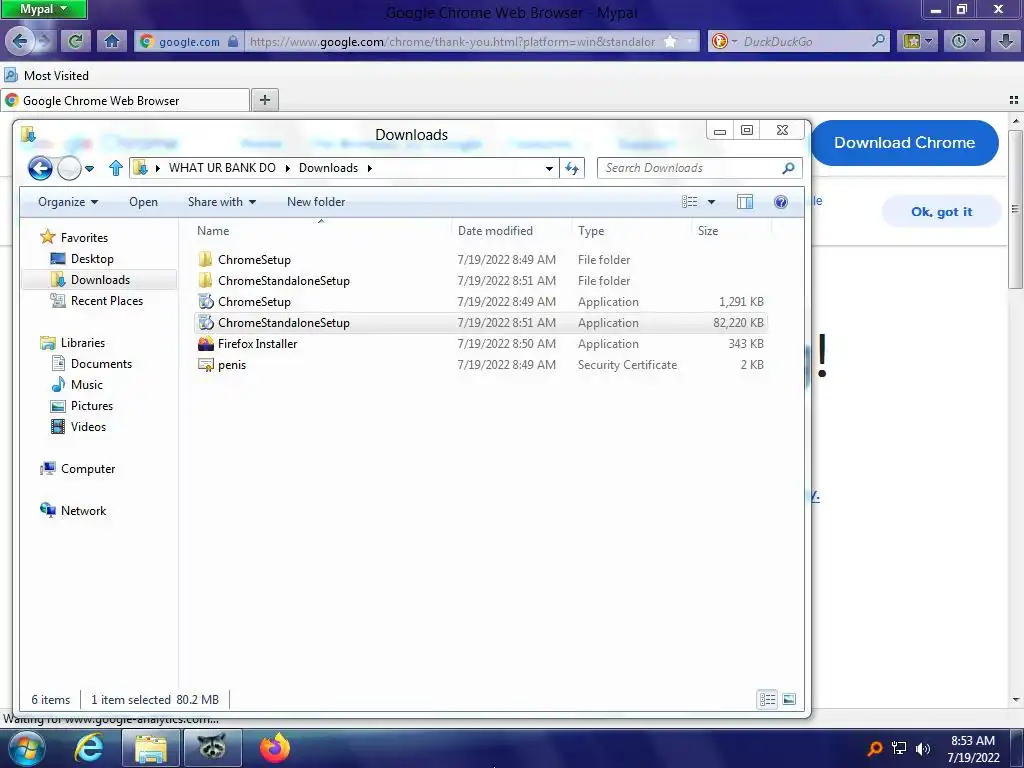1024x768 pixels.
Task: Open the raccoon Mypal taskbar icon
Action: pos(212,747)
